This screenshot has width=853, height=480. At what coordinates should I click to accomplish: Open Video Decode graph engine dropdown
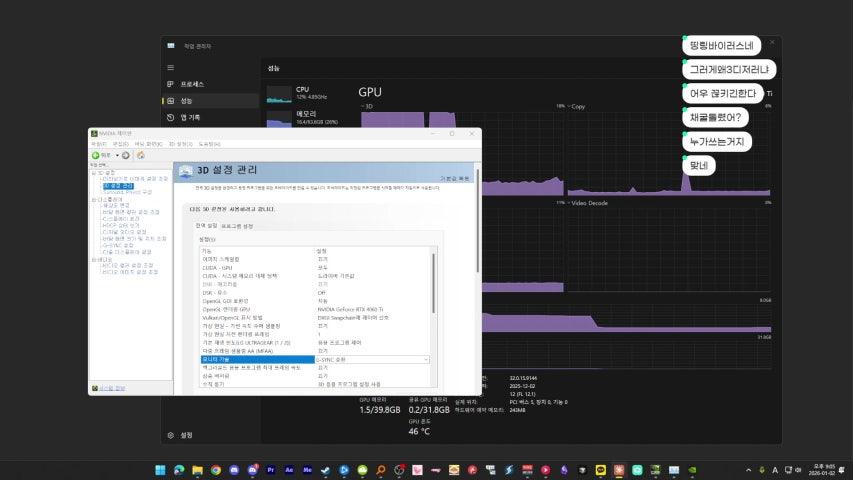(588, 203)
